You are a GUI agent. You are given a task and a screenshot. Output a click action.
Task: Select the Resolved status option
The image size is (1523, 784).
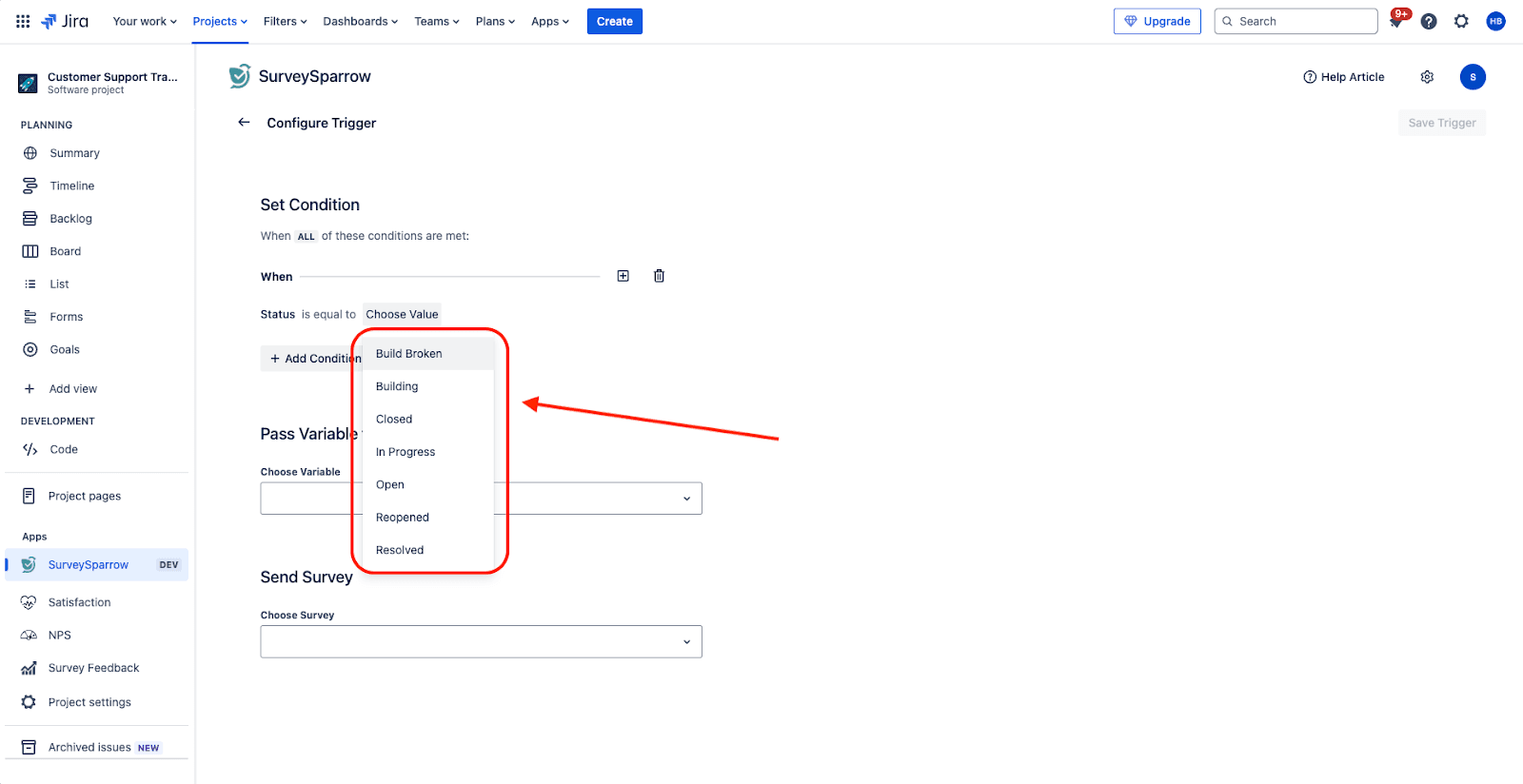400,550
